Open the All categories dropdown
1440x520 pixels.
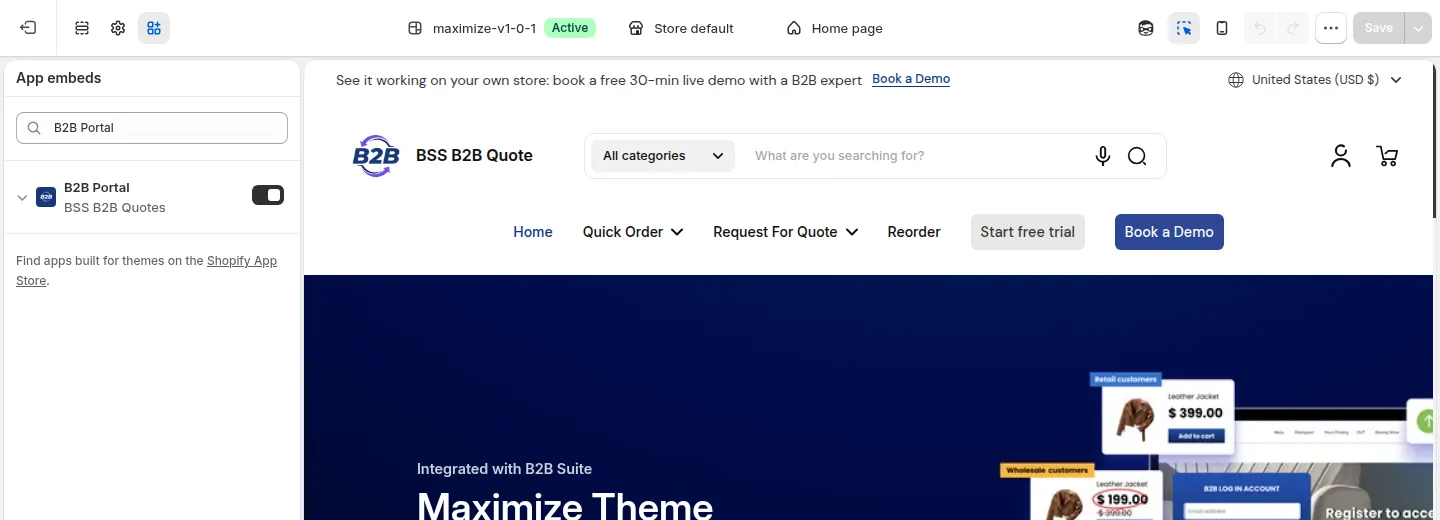pyautogui.click(x=663, y=156)
